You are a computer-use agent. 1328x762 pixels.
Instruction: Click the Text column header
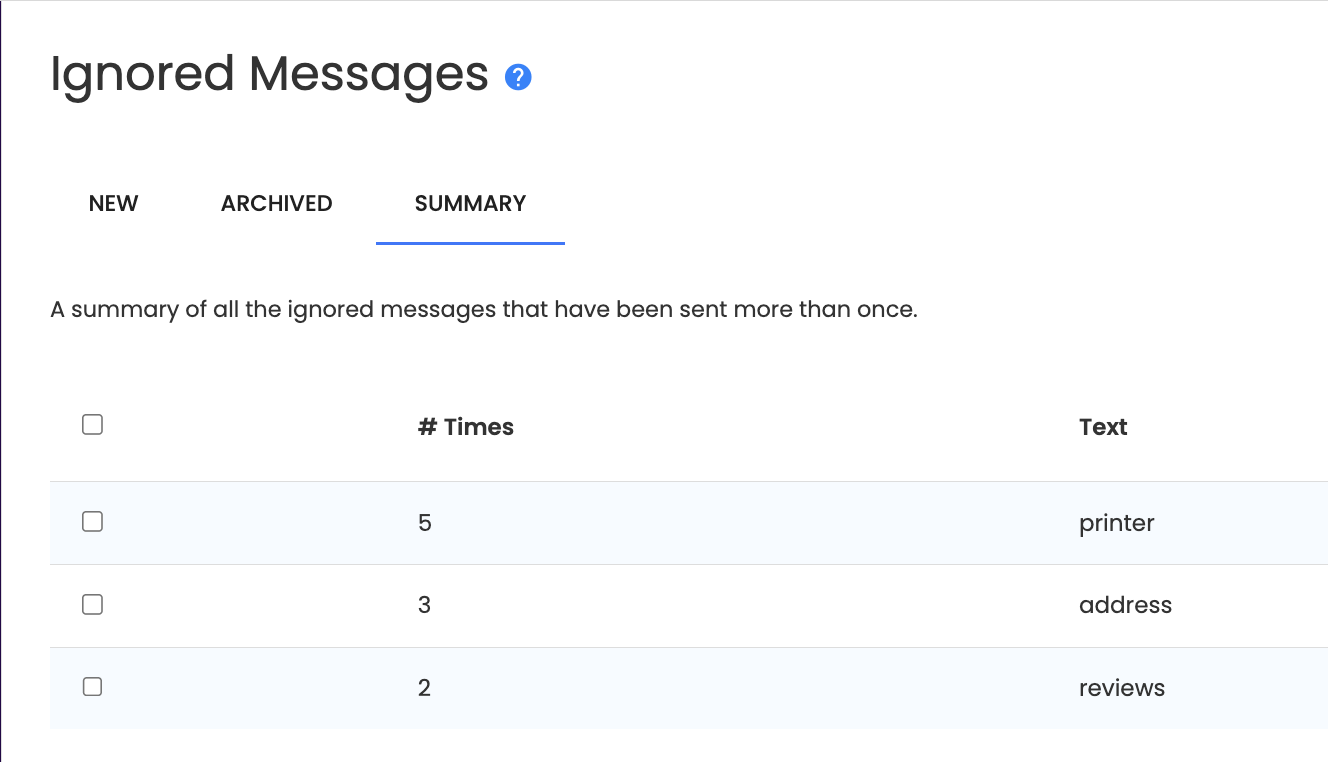click(1103, 427)
